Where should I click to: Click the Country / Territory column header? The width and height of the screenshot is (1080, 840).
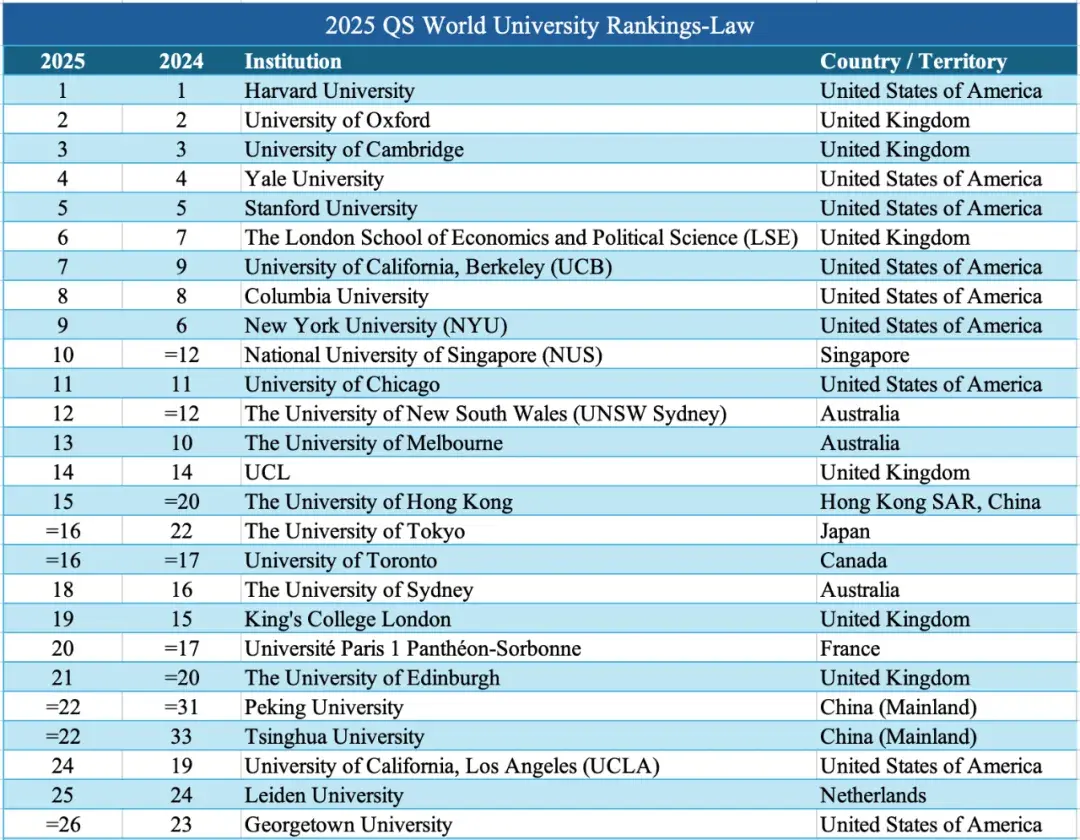[912, 61]
